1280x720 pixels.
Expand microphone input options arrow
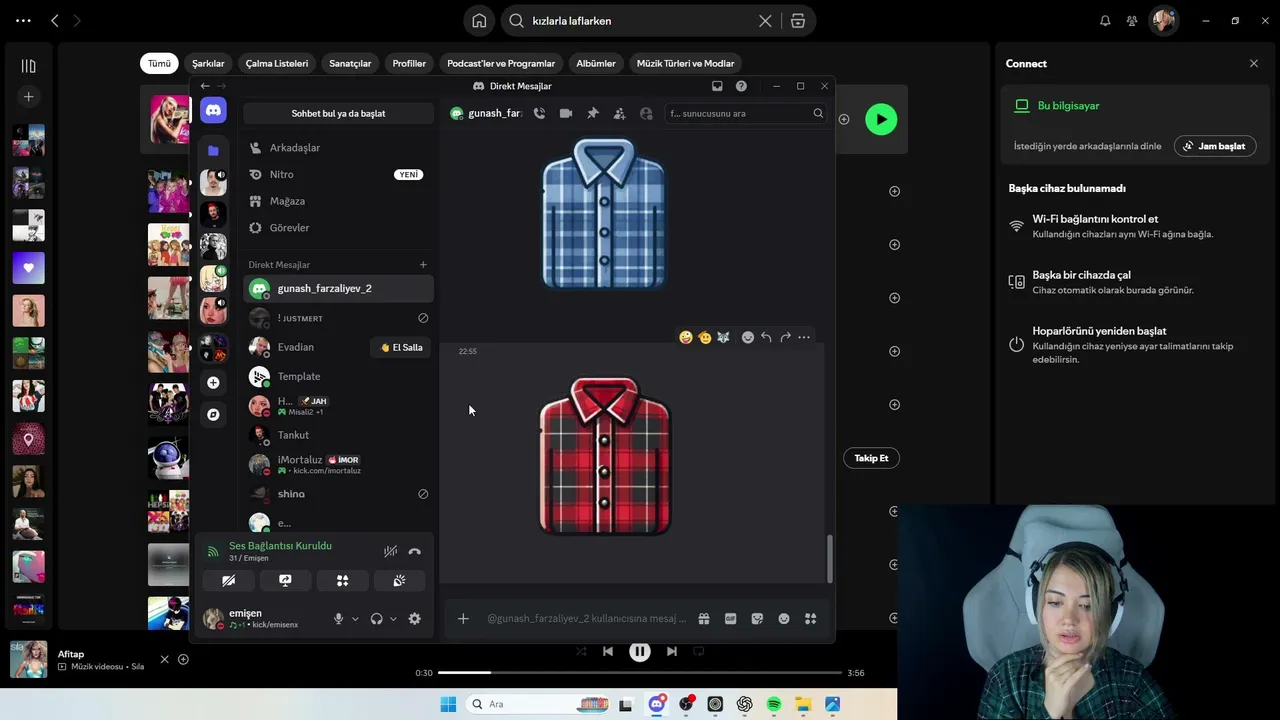coord(355,619)
